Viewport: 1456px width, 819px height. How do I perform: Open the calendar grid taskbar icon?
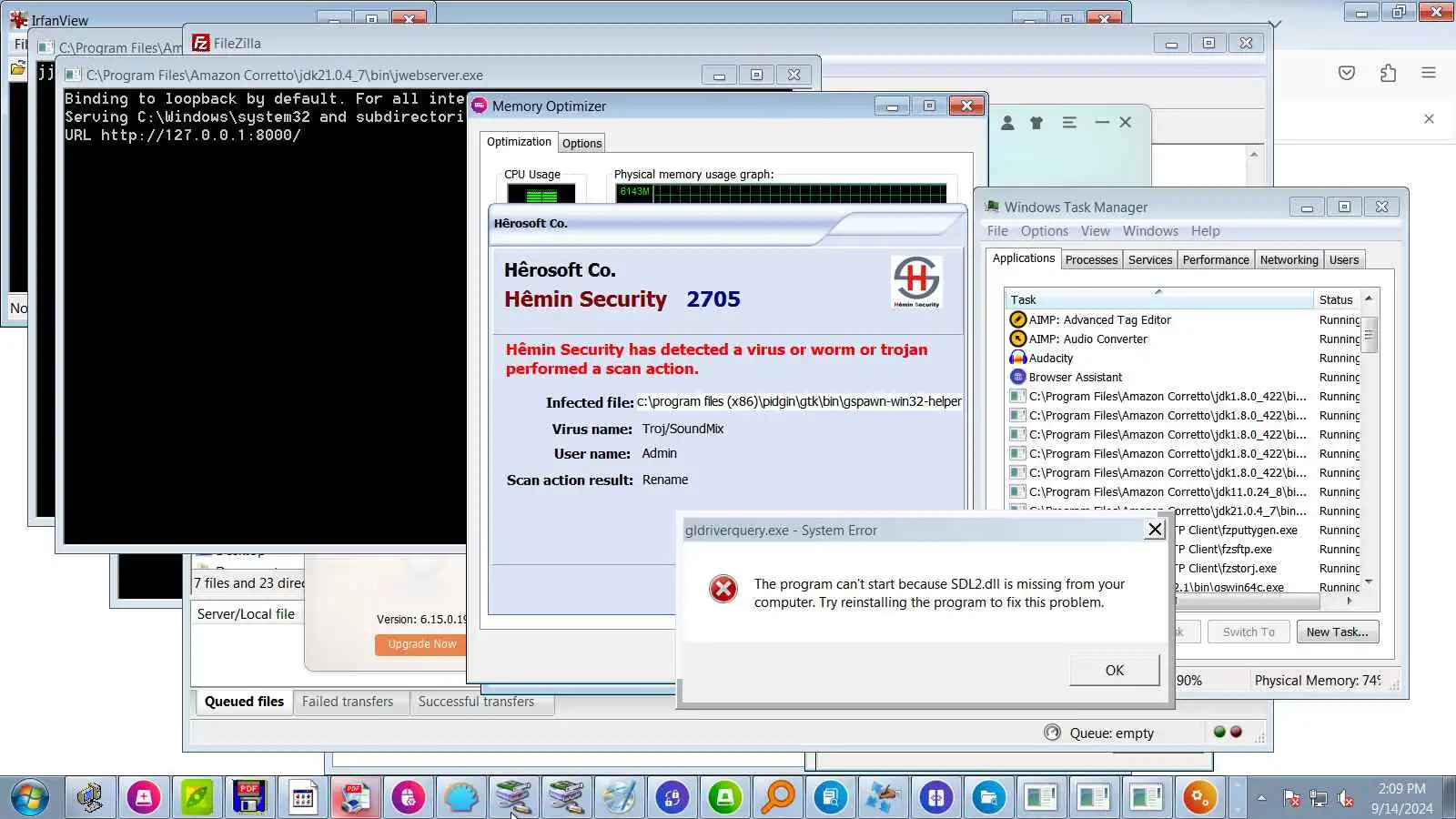point(302,798)
